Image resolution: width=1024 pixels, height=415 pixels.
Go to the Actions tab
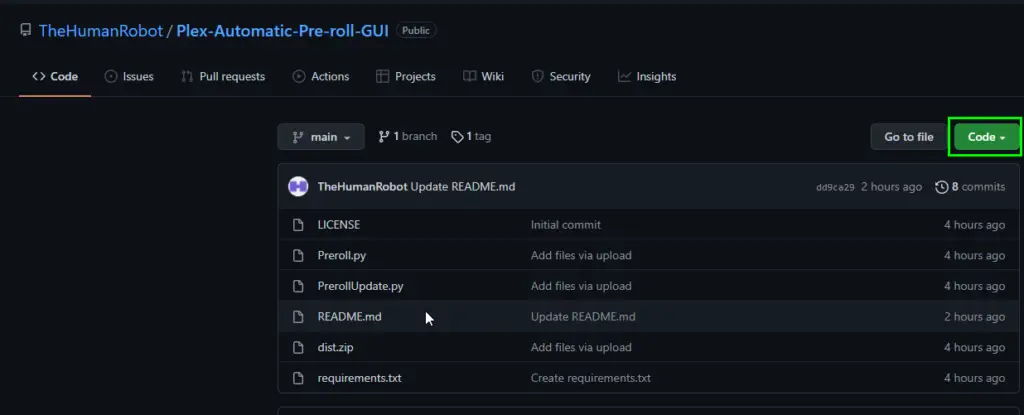pos(321,76)
